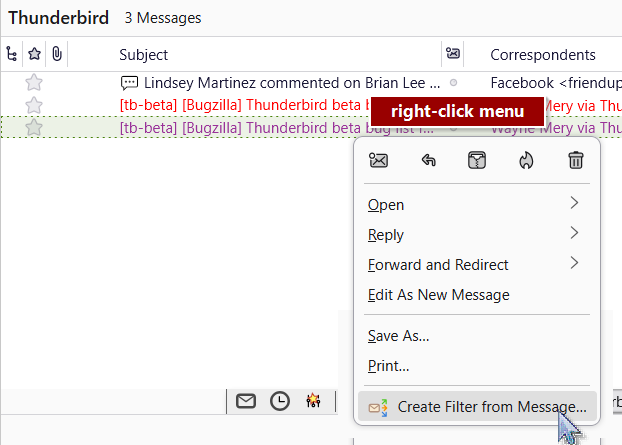
Task: Choose Edit As New Message
Action: tap(477, 295)
